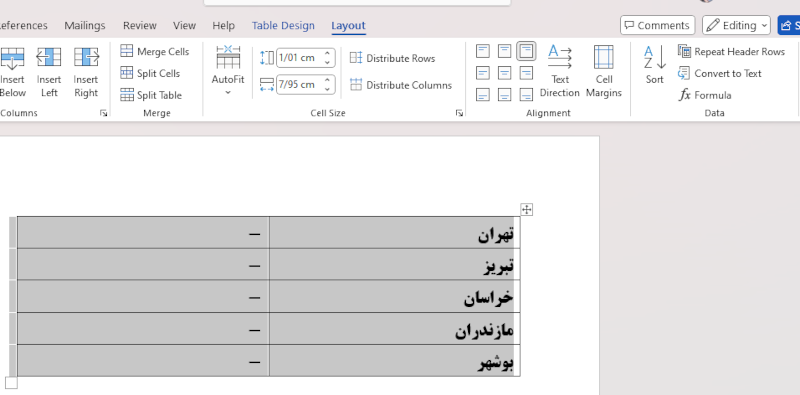Click the Comments button

click(x=658, y=25)
